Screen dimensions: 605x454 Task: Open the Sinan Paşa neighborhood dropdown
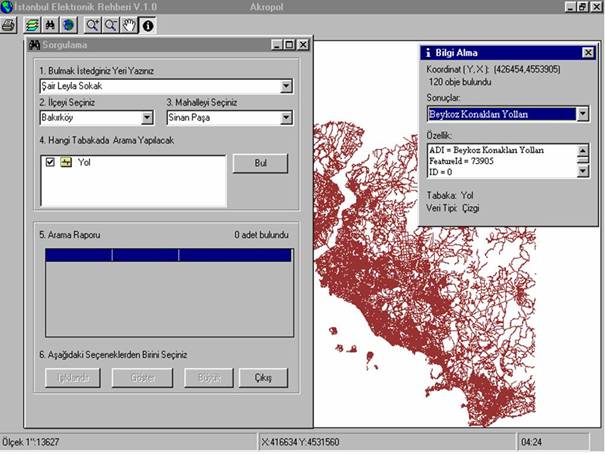click(286, 119)
